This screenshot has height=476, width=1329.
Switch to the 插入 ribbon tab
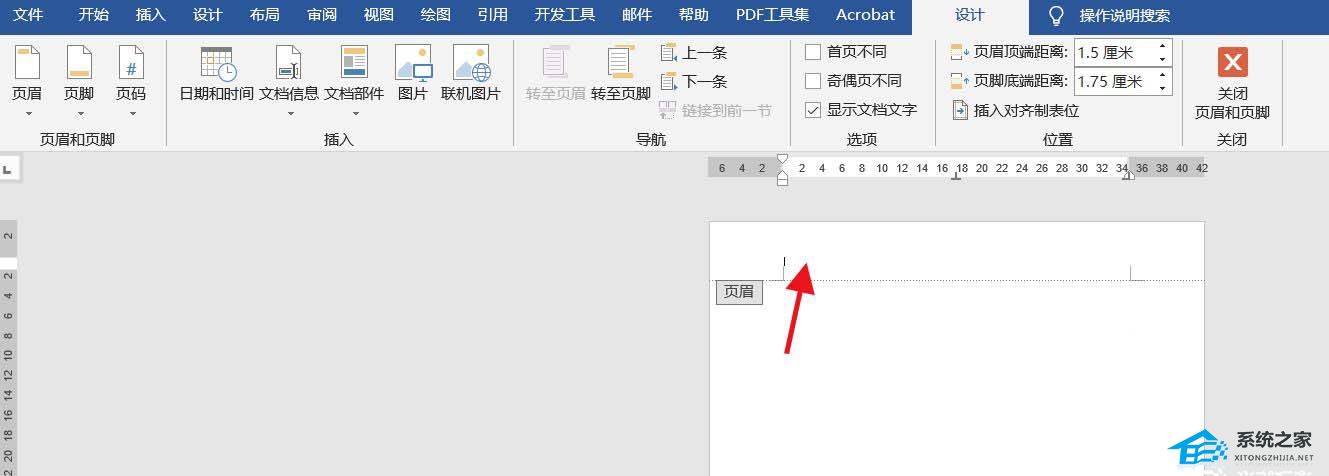(150, 15)
